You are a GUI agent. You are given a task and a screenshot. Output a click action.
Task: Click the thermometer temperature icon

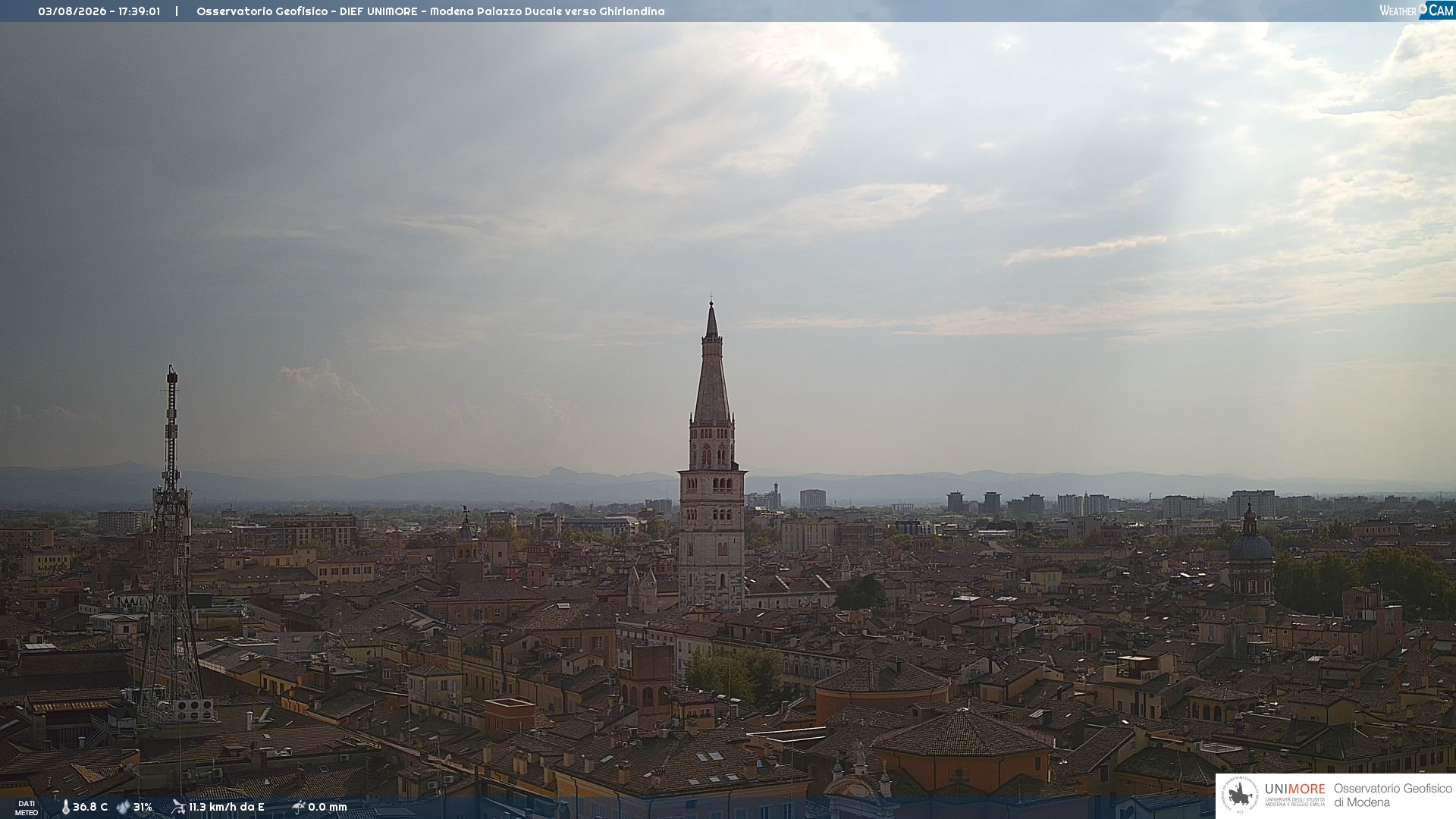(x=65, y=808)
